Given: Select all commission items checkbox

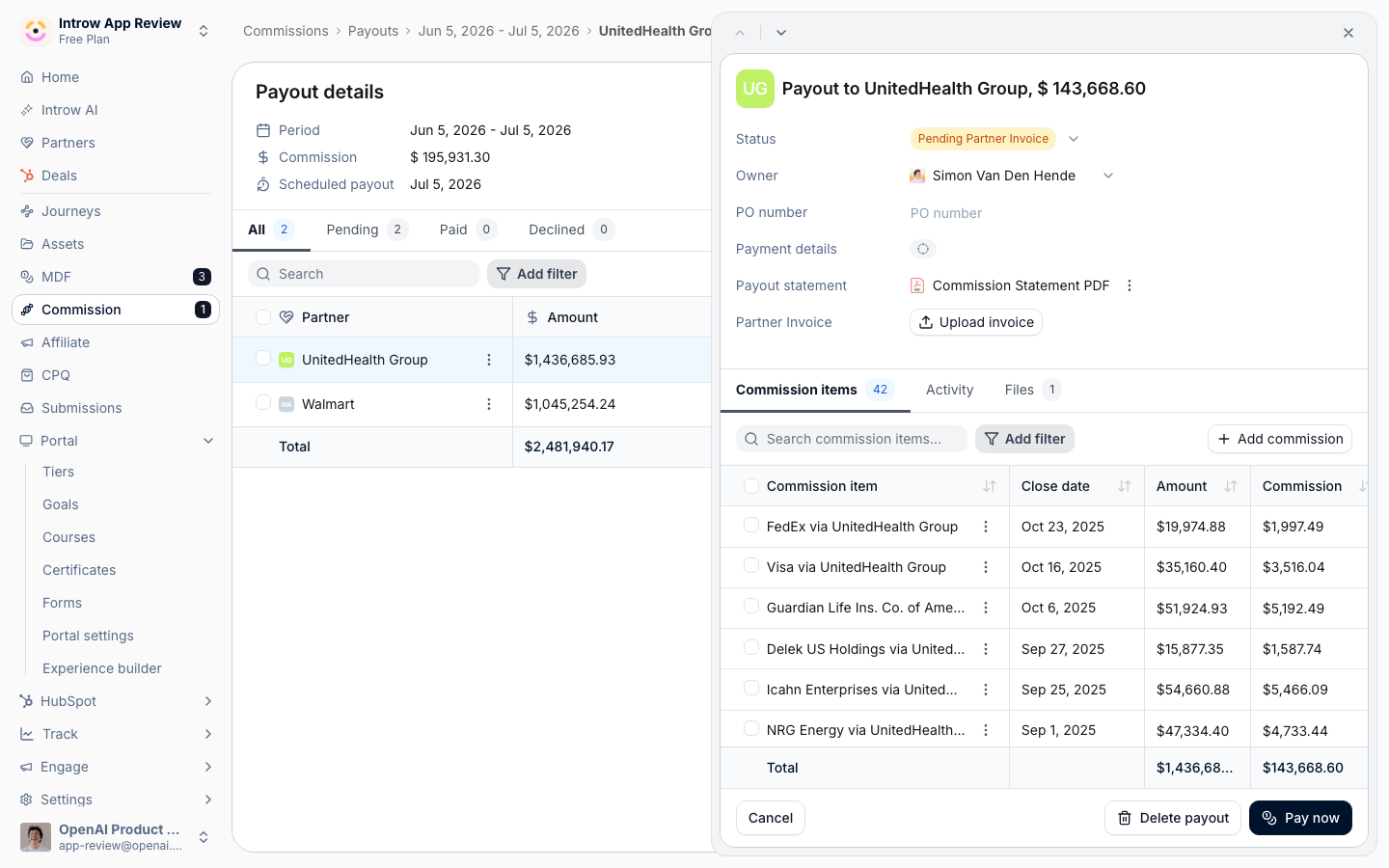Looking at the screenshot, I should pyautogui.click(x=751, y=486).
